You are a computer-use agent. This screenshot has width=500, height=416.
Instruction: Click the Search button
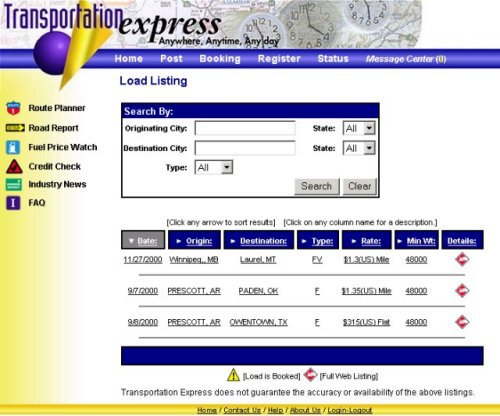[317, 186]
